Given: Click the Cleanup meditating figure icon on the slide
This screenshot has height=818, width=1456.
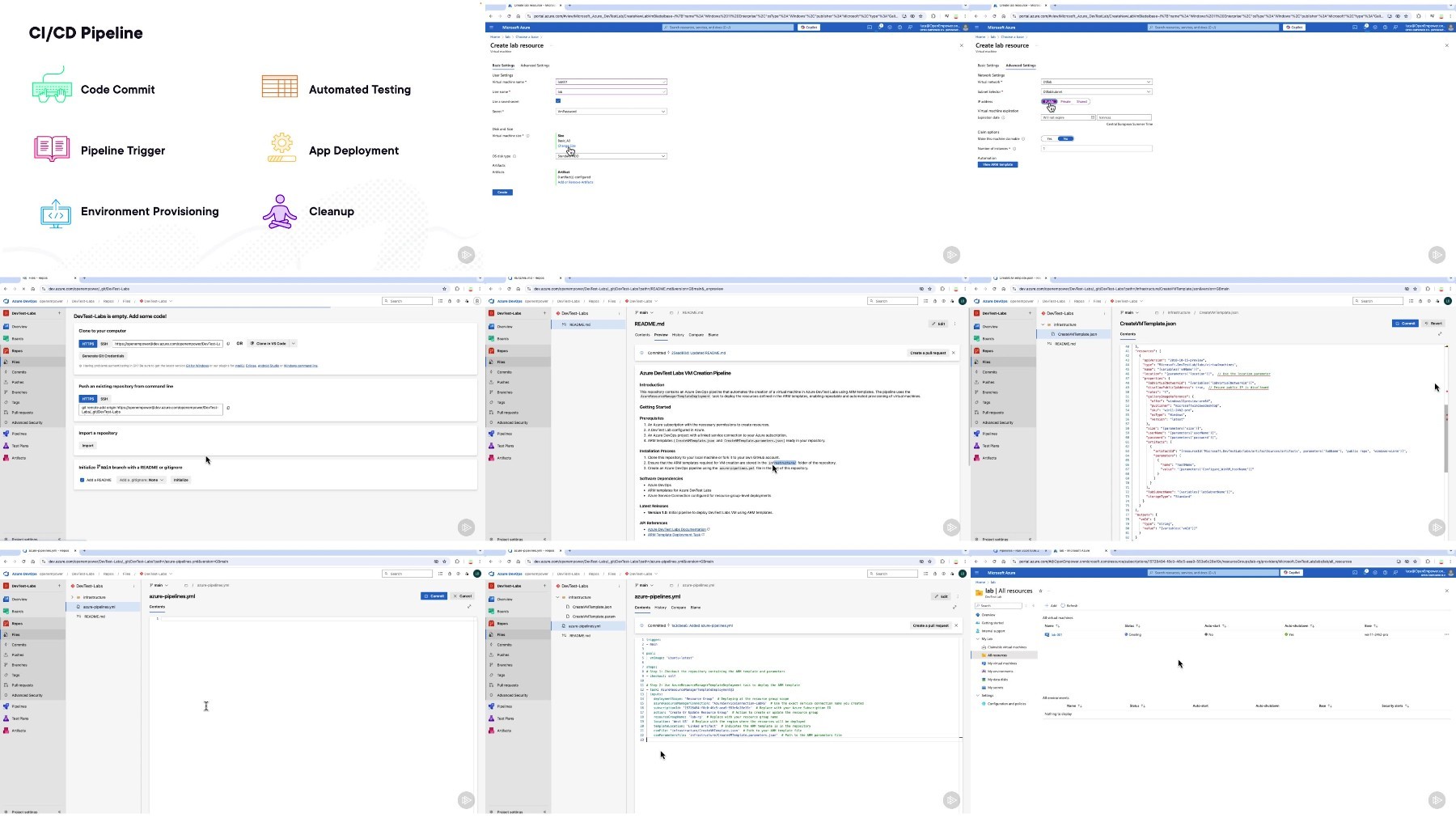Looking at the screenshot, I should pos(280,211).
